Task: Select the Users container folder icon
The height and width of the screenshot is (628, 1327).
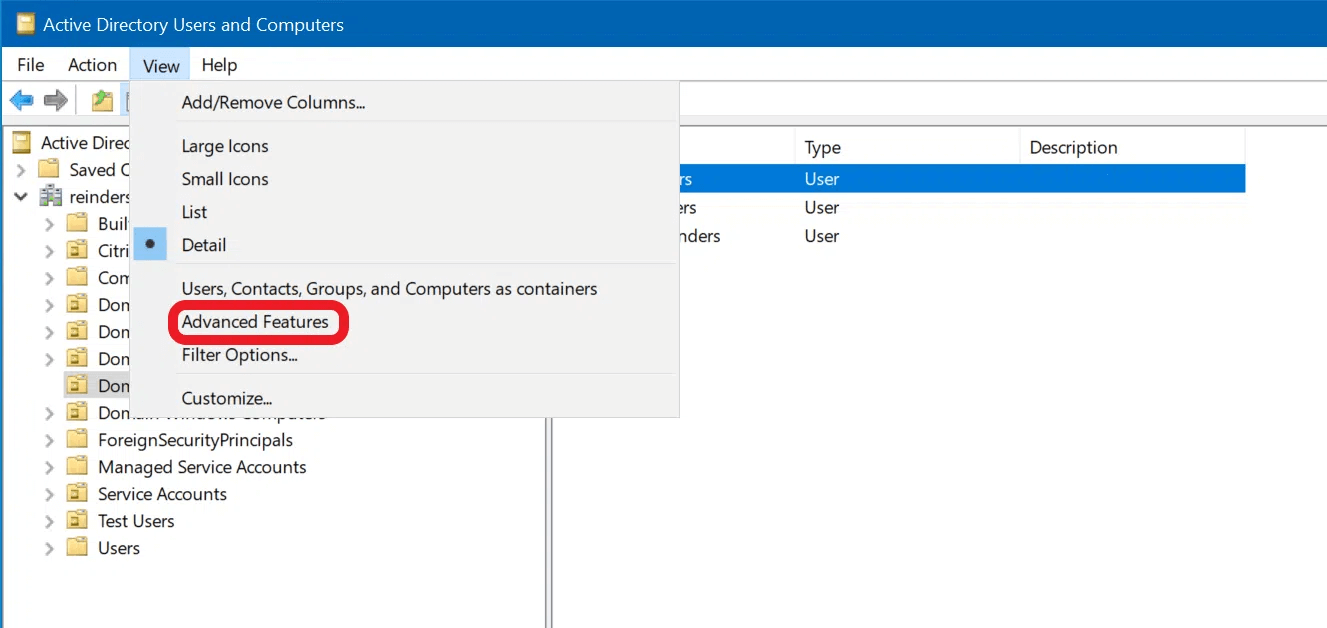Action: tap(76, 547)
